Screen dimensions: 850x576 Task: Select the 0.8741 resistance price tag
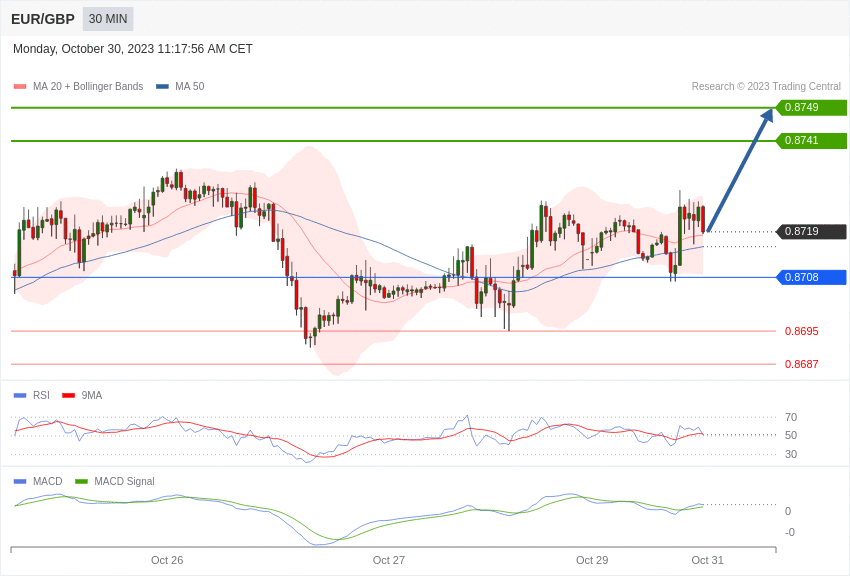(811, 140)
